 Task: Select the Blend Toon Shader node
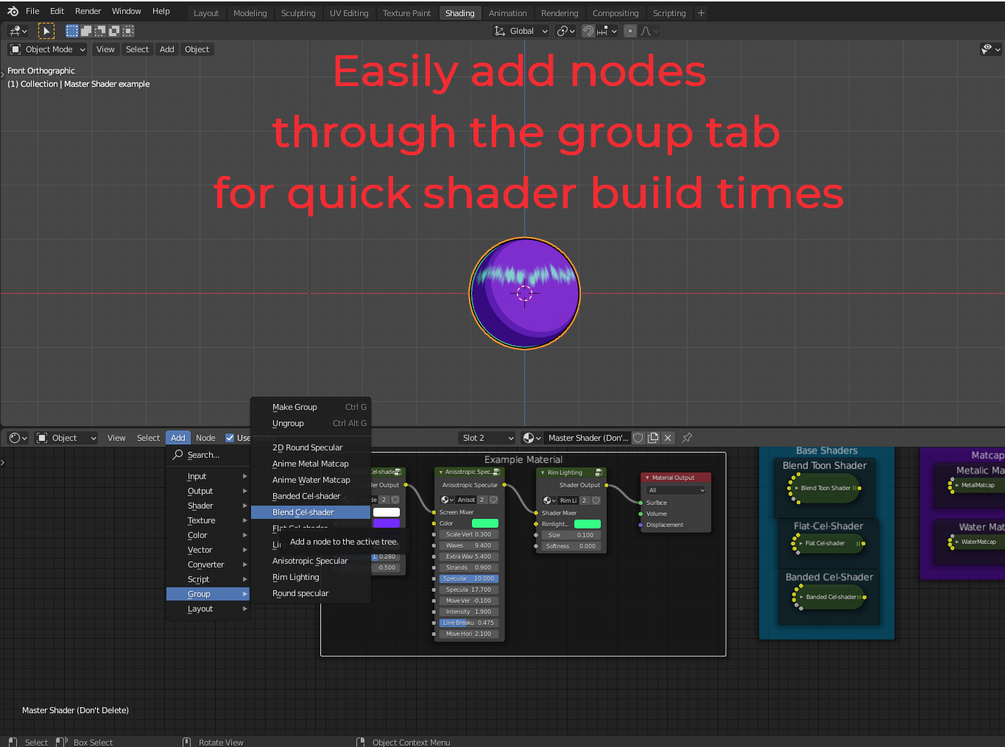point(824,488)
